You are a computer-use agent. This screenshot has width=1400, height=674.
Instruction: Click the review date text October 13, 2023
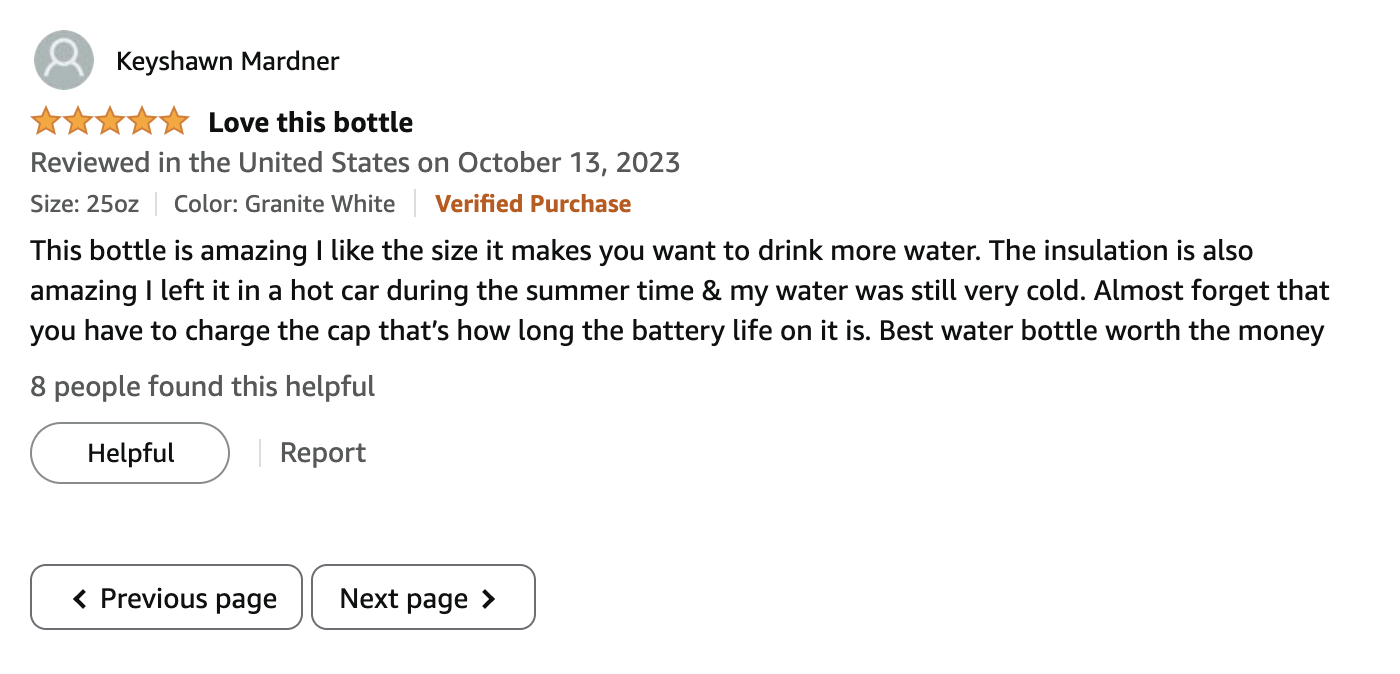[x=569, y=163]
